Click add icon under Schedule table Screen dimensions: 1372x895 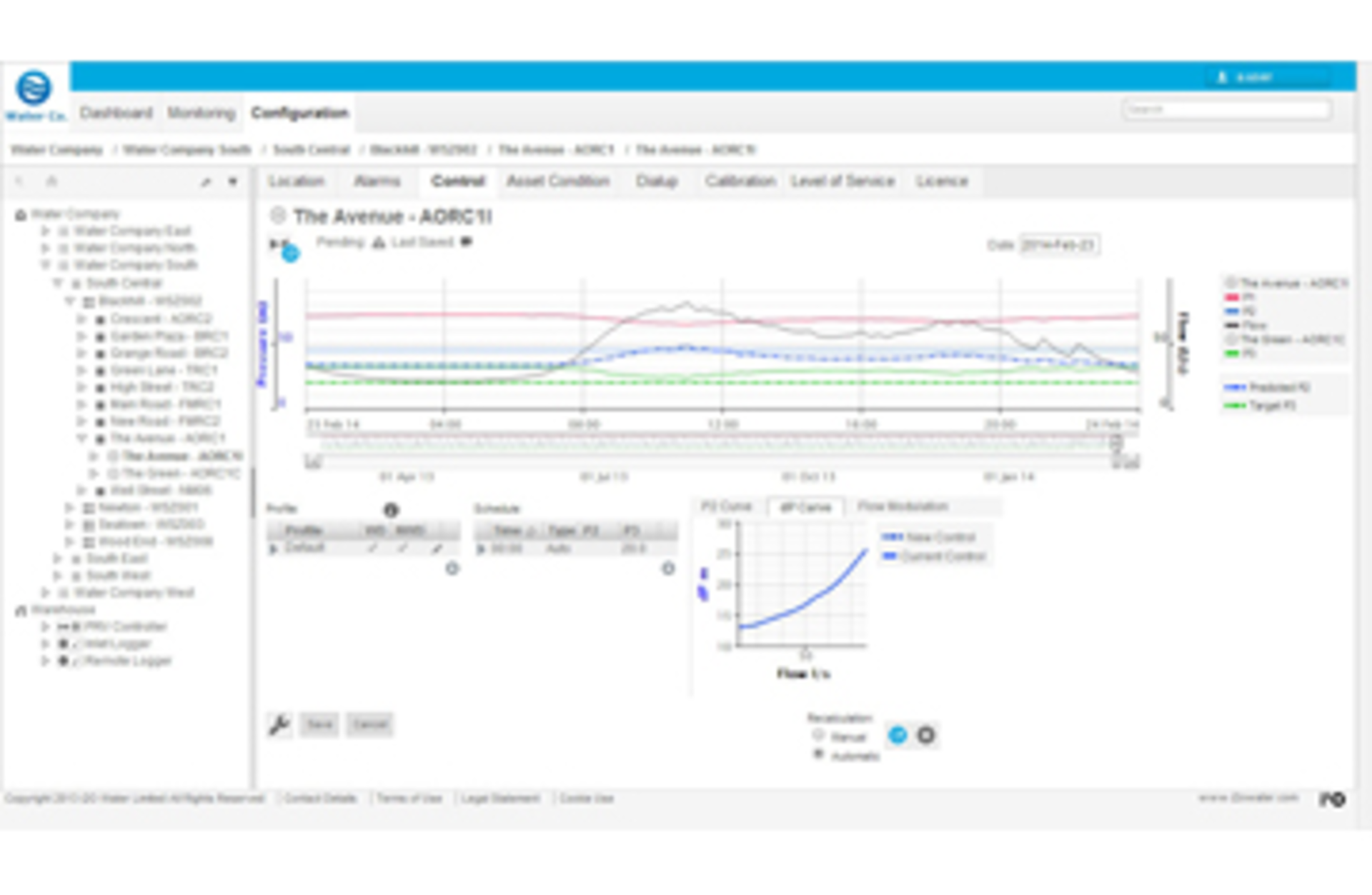668,569
